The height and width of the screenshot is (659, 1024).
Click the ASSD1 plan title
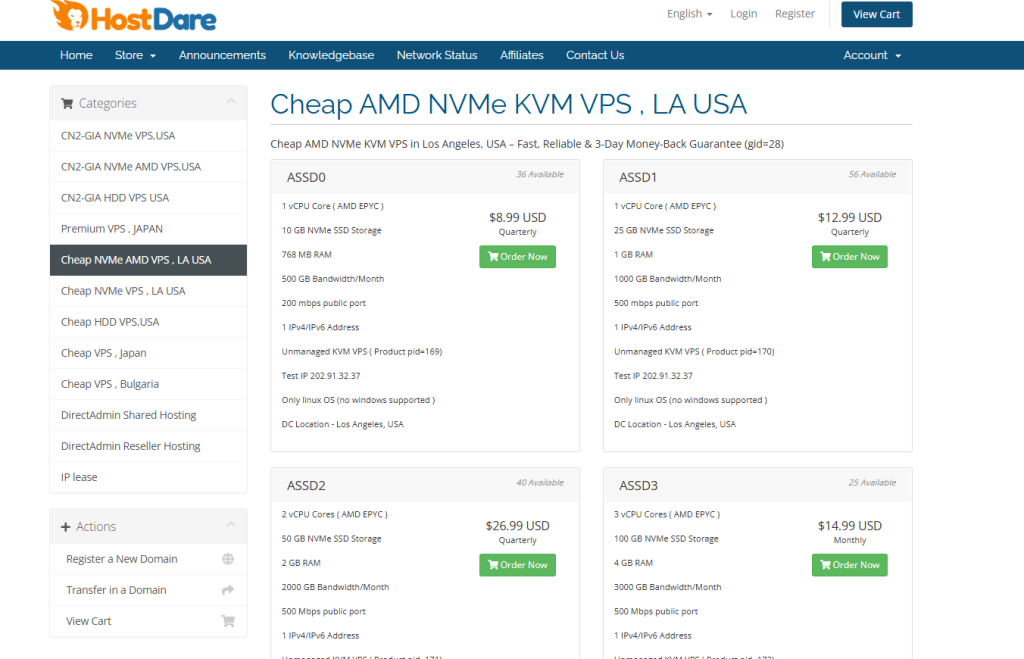click(x=638, y=178)
